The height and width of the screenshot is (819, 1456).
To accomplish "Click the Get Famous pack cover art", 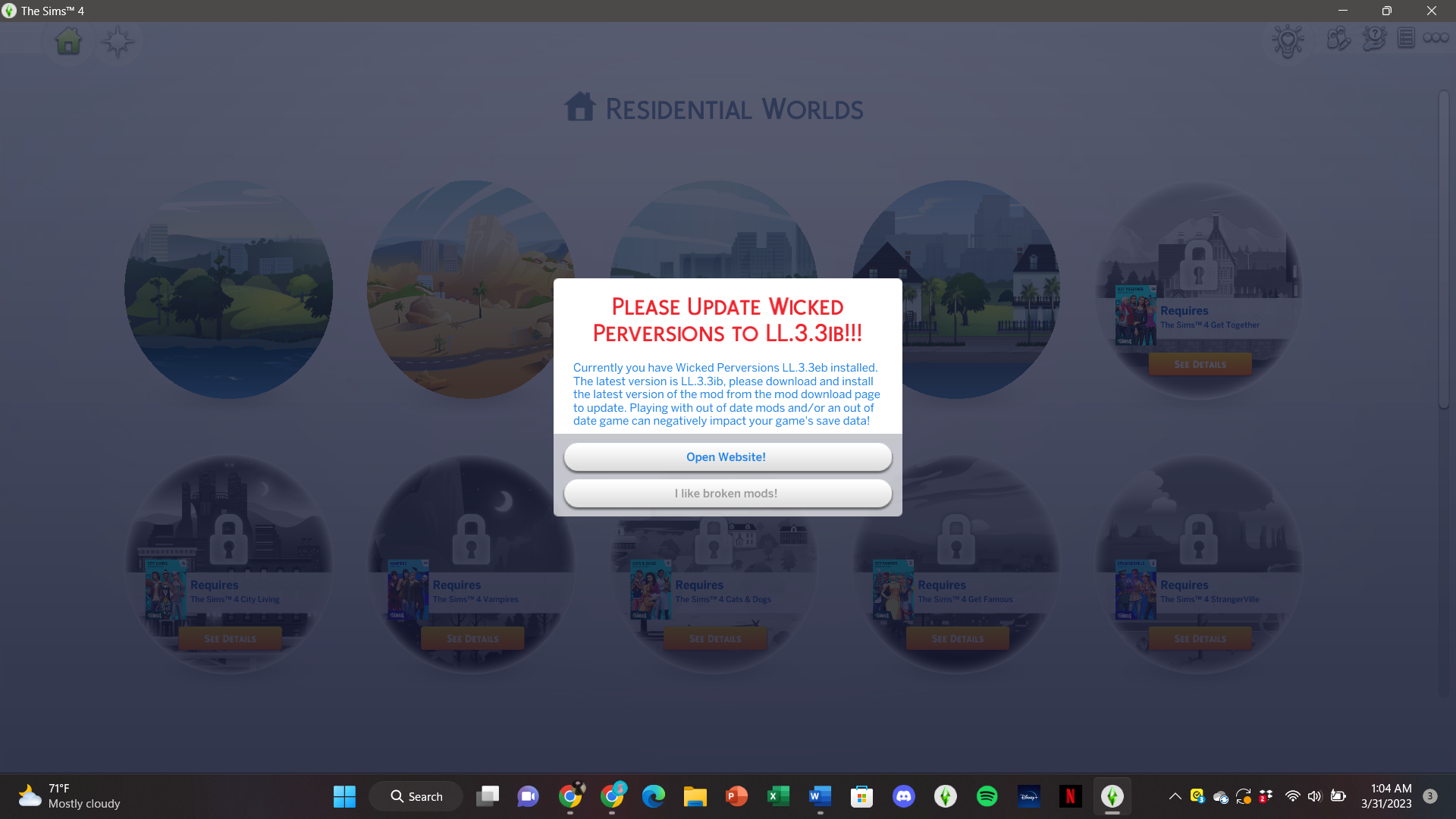I will click(893, 590).
